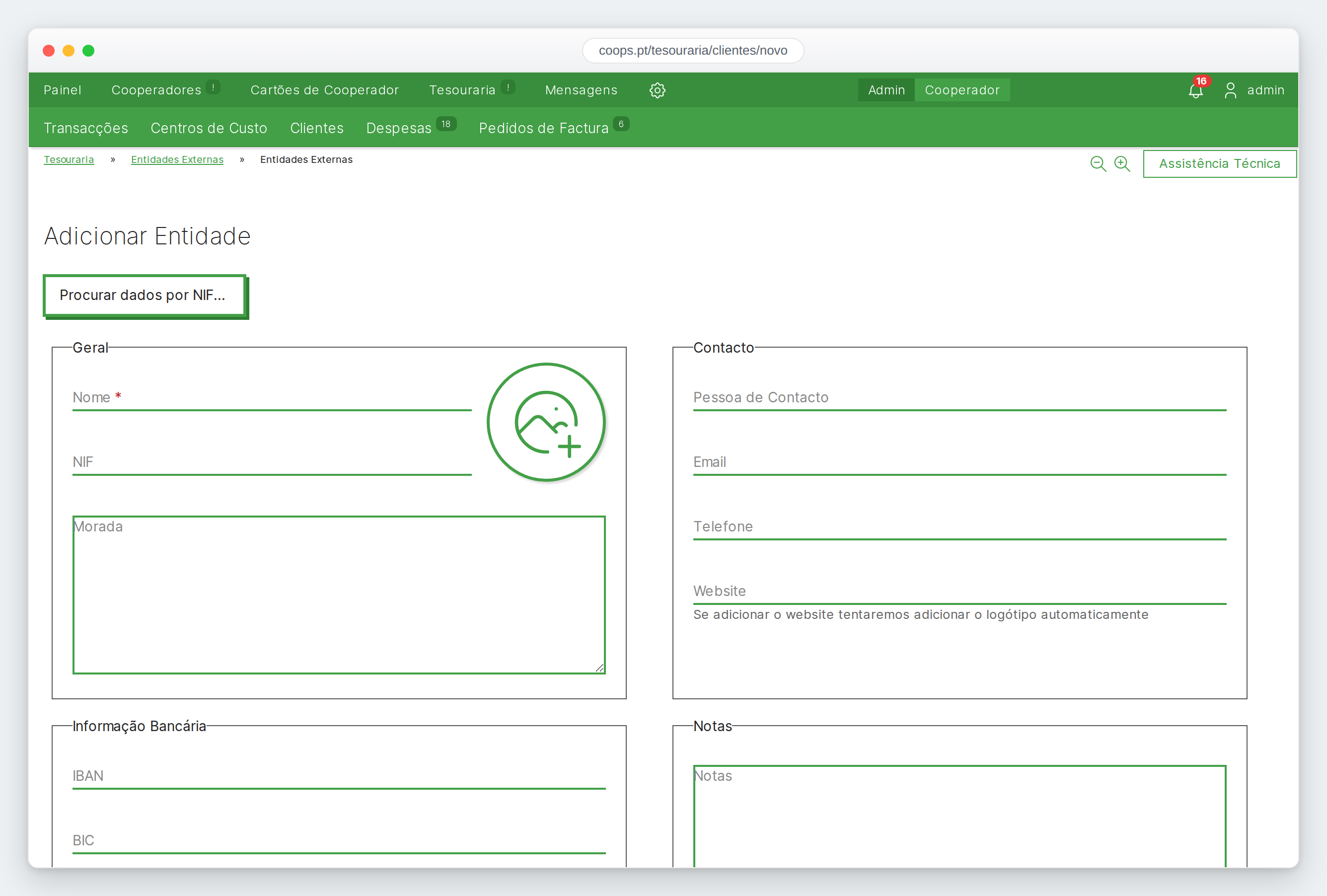1327x896 pixels.
Task: Click the current Entidades Externas breadcrumb text
Action: [306, 159]
